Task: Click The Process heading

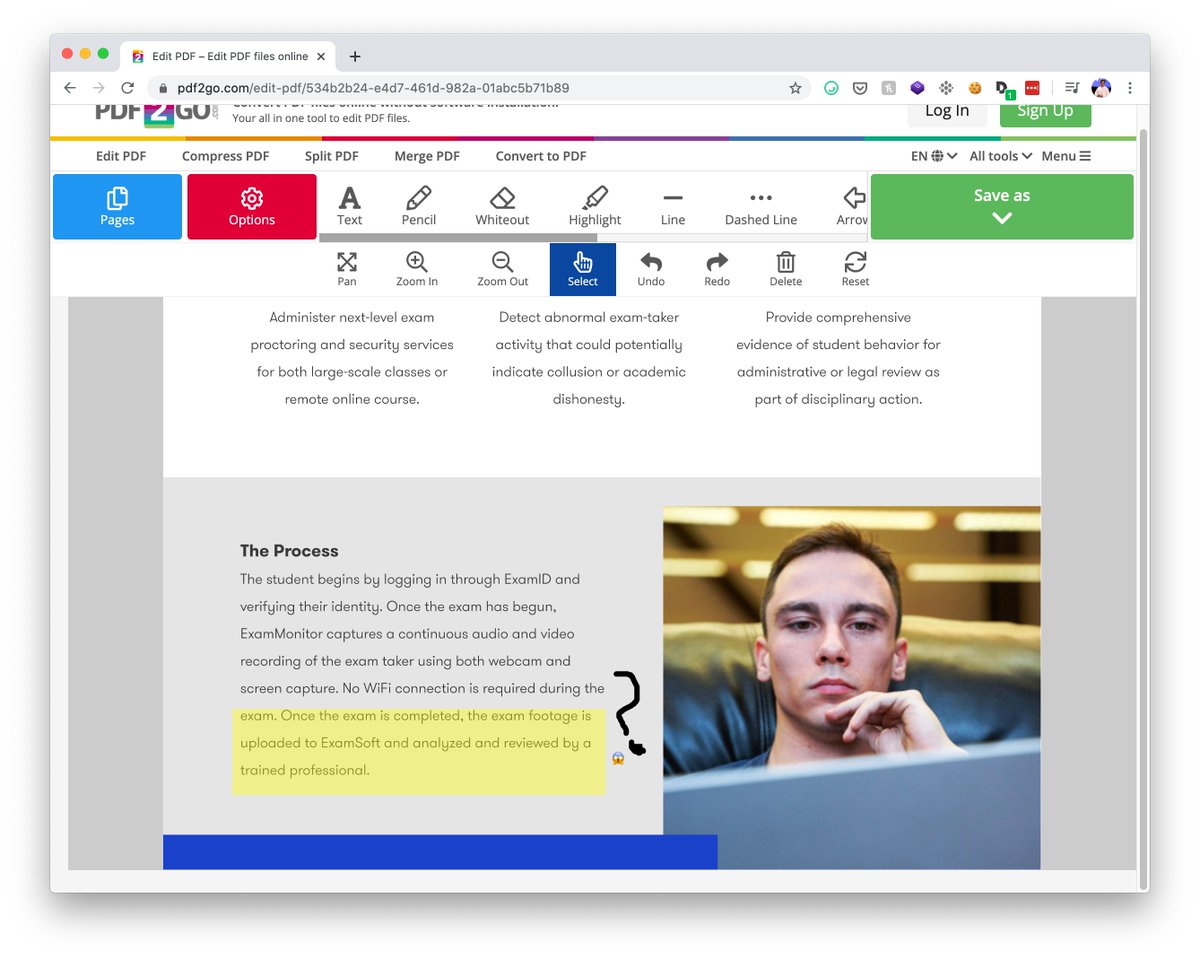Action: (x=289, y=551)
